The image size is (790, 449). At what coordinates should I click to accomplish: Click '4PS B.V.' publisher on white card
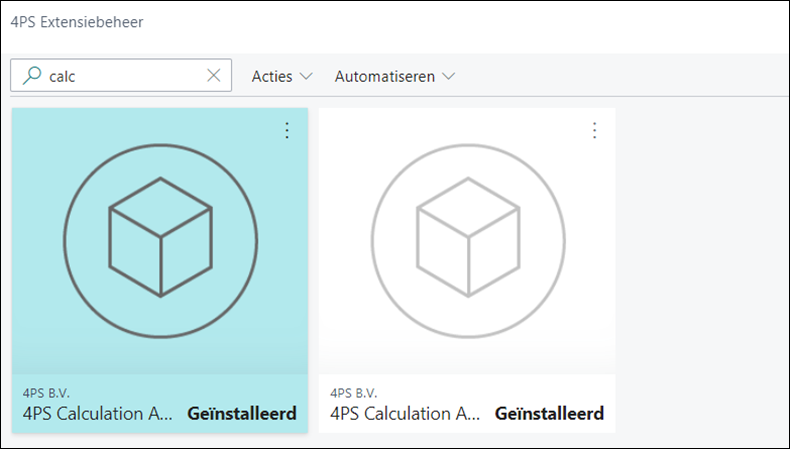tap(354, 393)
